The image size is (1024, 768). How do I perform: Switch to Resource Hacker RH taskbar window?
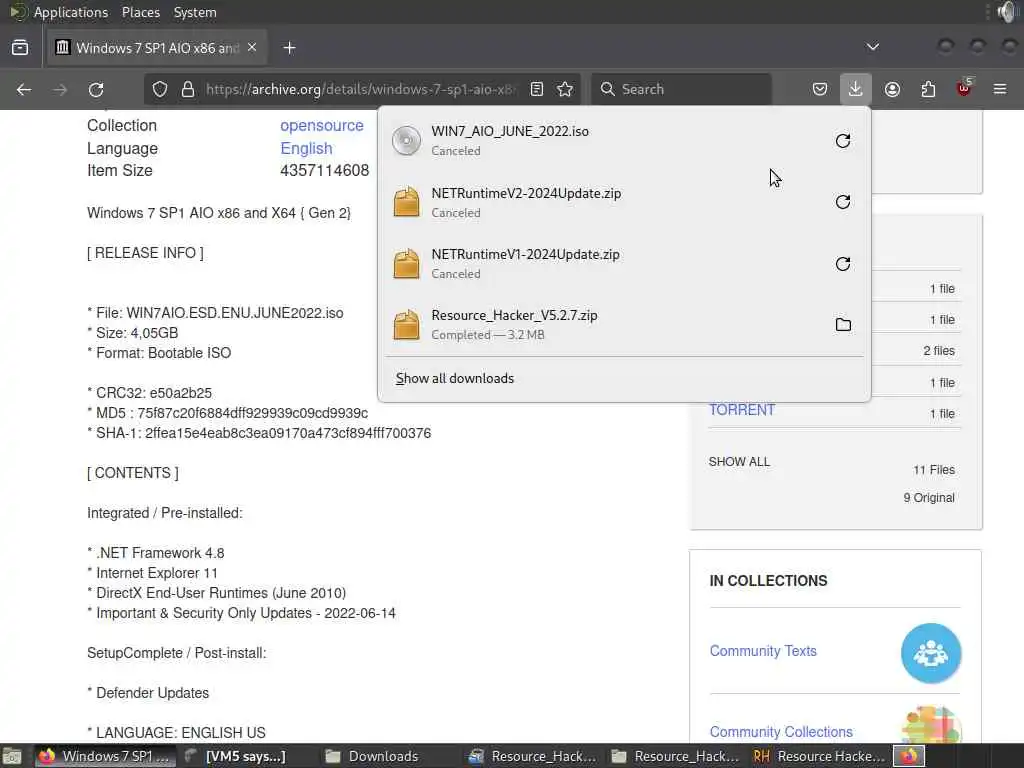pos(819,756)
